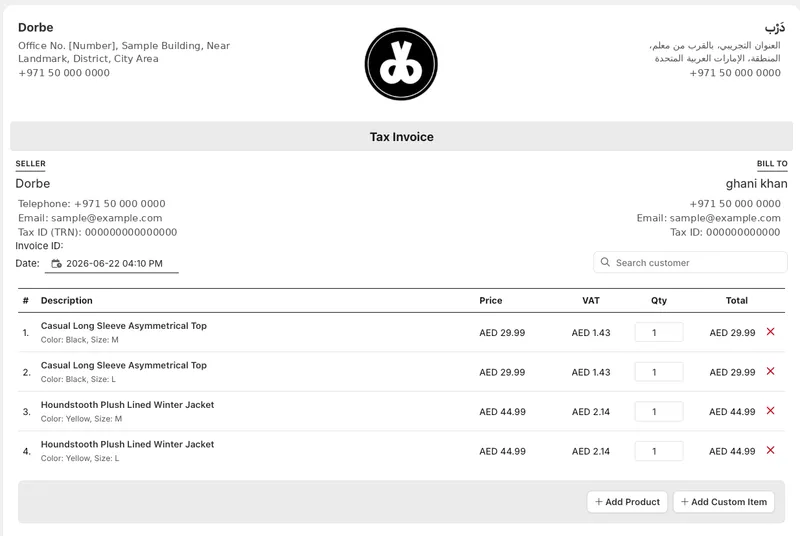Screen dimensions: 800x536
Task: Edit quantity for item 1 Black size M
Action: click(x=659, y=333)
